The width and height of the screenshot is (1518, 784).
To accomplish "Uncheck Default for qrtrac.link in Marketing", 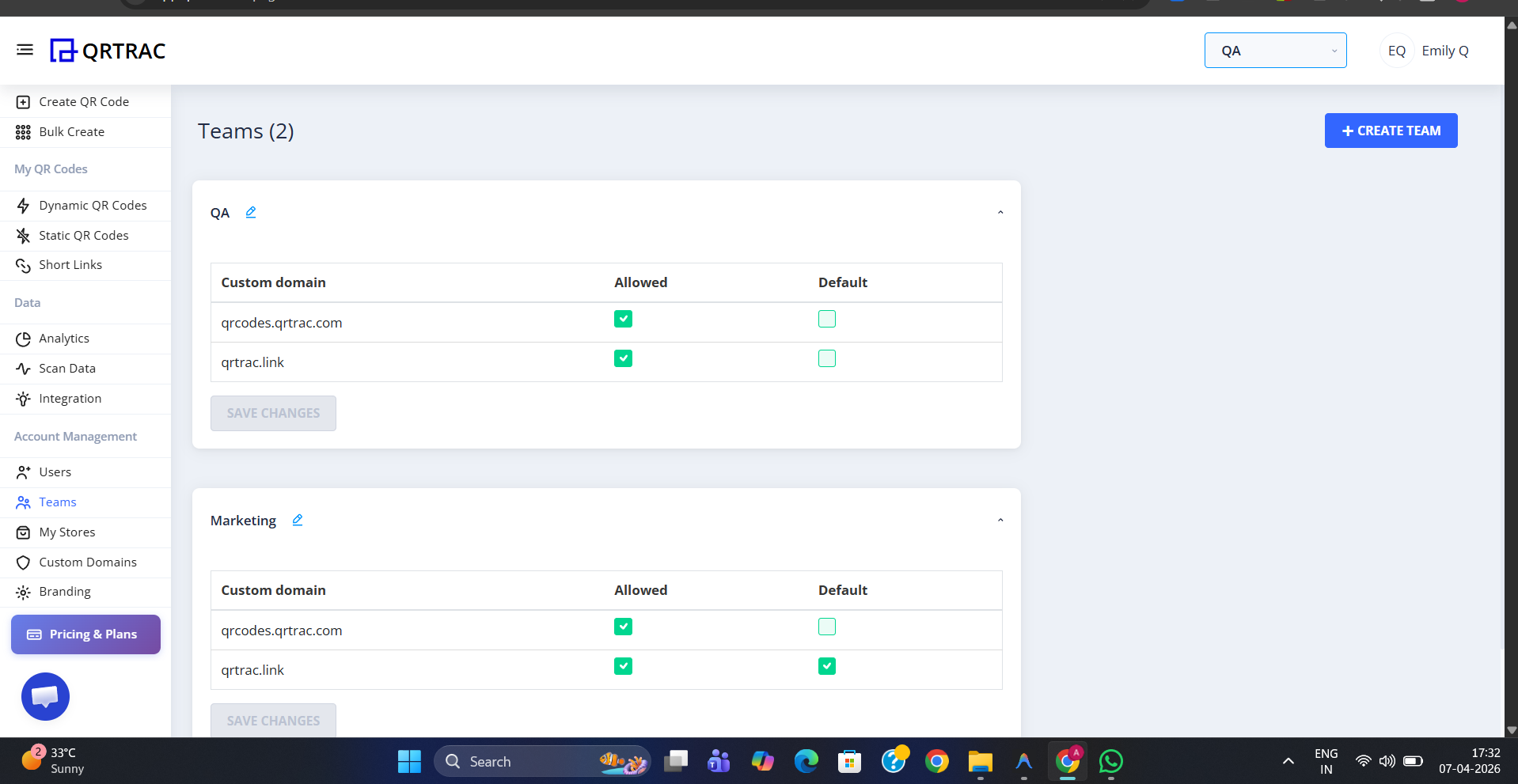I will click(826, 665).
